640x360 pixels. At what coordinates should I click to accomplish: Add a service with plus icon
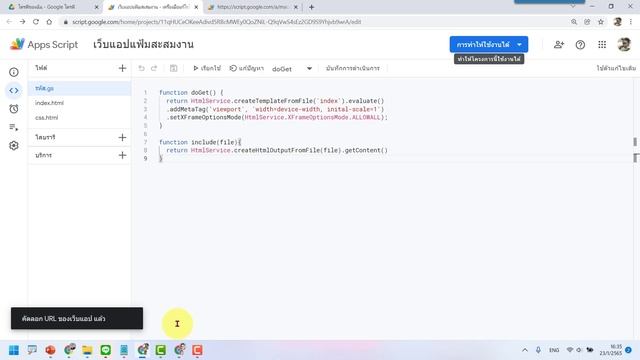tap(122, 156)
